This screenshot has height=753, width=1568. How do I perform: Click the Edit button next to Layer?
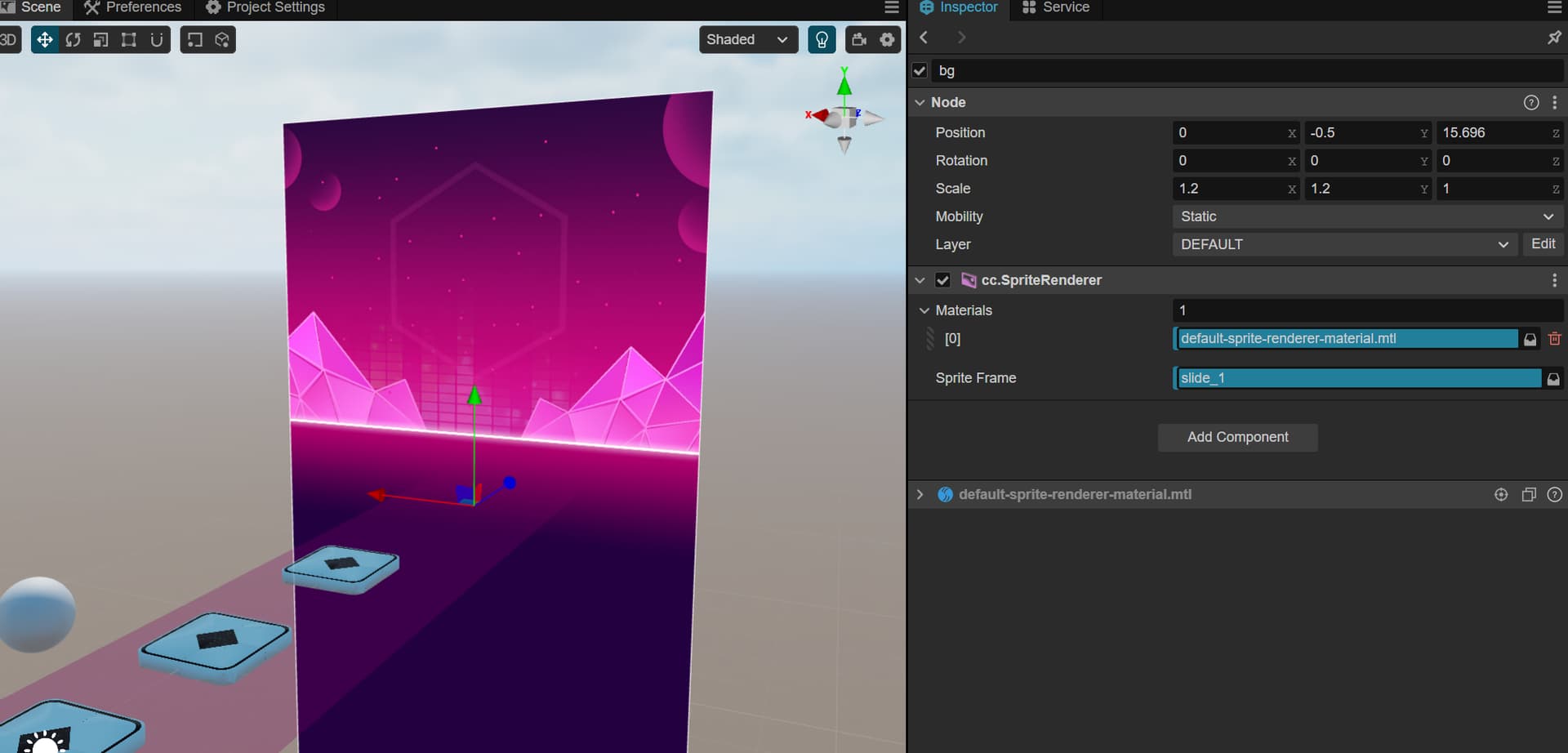coord(1543,244)
